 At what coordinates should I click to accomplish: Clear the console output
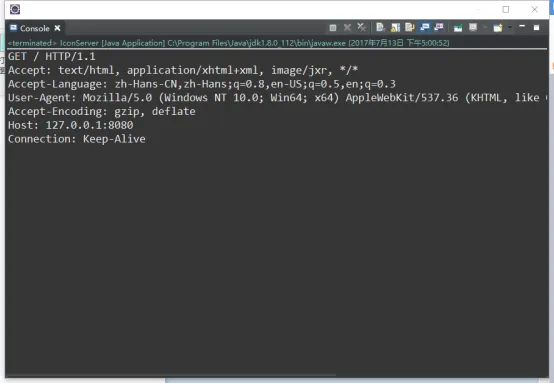381,27
